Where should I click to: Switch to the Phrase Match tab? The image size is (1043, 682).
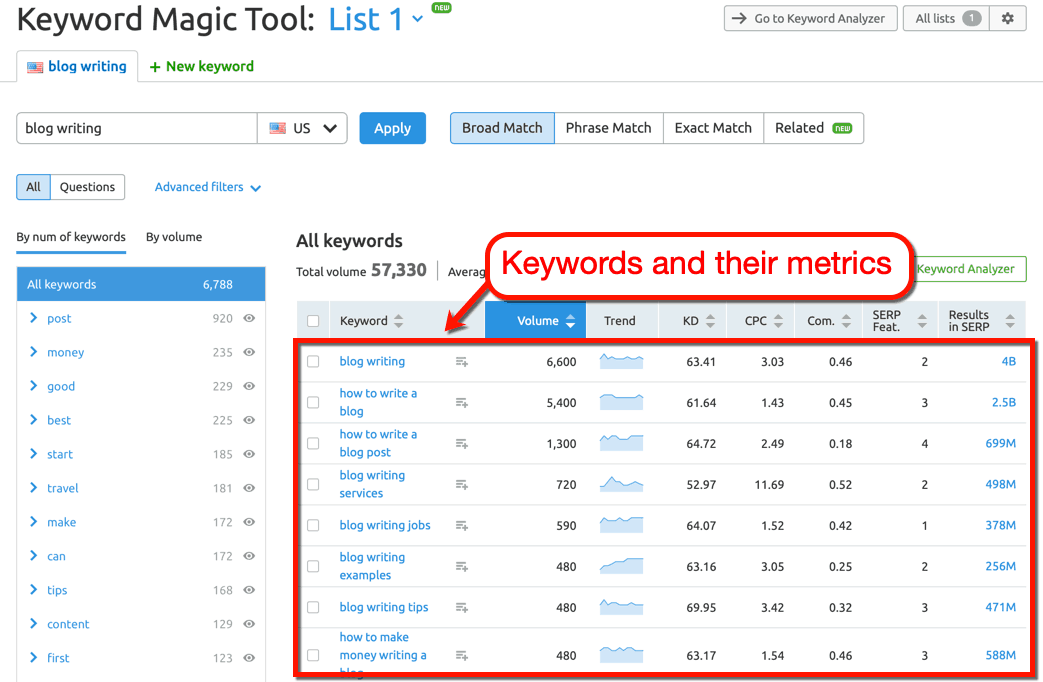[608, 128]
